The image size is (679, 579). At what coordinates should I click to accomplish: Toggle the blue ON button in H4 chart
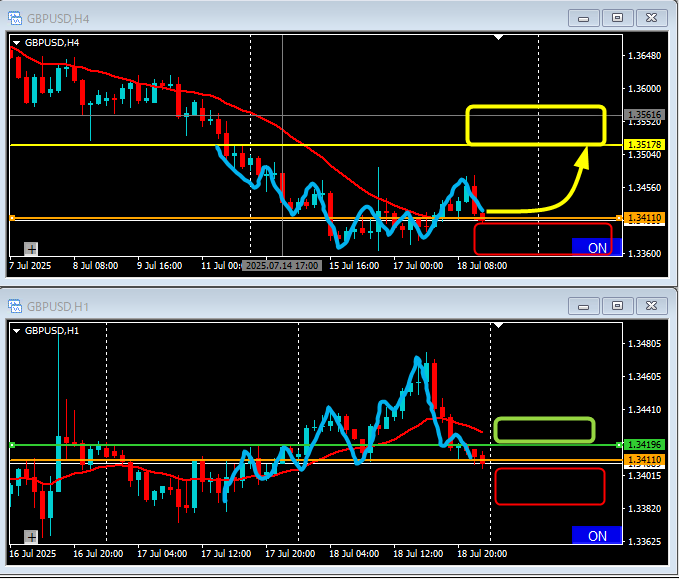596,247
